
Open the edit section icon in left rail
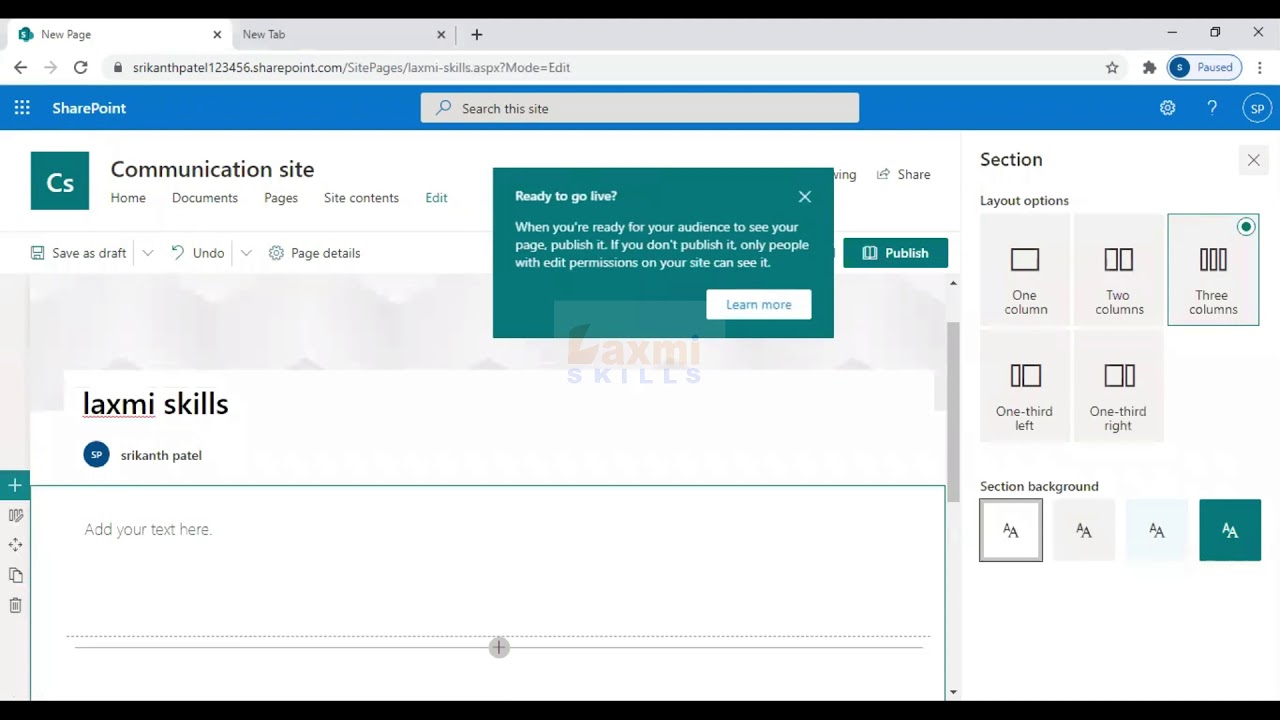tap(15, 515)
